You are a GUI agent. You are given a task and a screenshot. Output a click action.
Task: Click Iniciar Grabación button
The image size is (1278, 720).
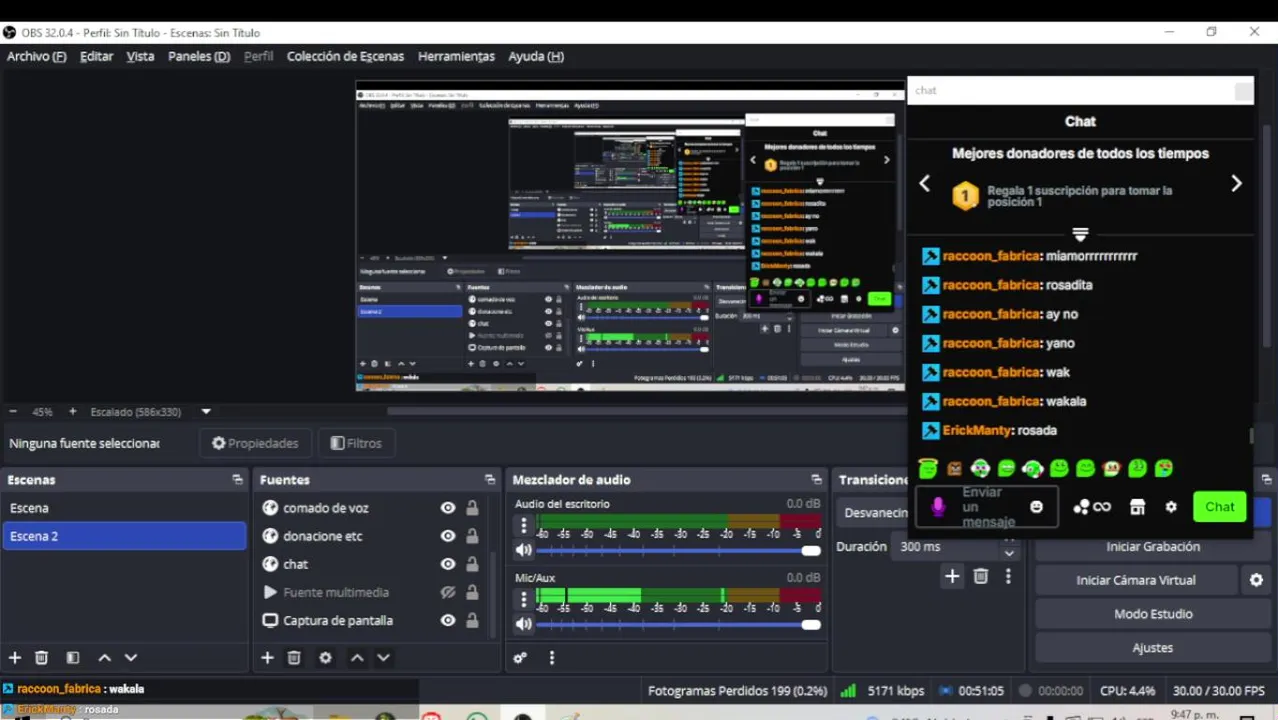[x=1152, y=546]
